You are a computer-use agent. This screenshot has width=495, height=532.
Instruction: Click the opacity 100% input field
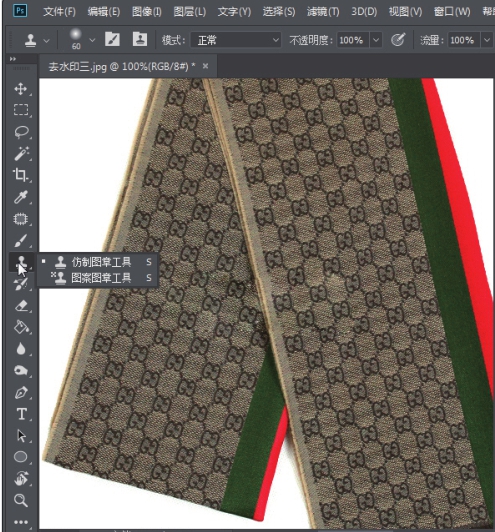click(x=353, y=40)
